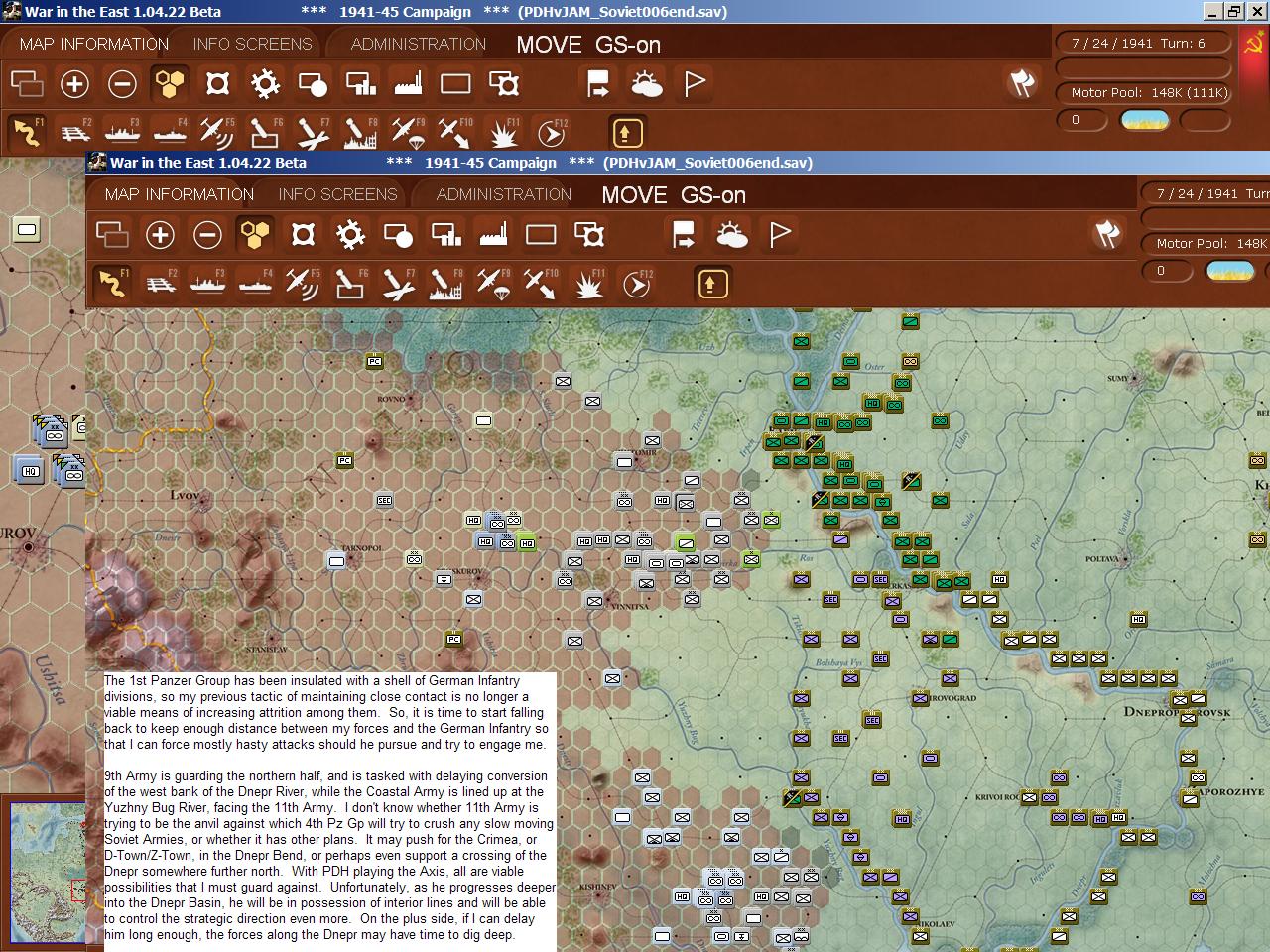The height and width of the screenshot is (952, 1270).
Task: Click the DNEPROPETROVSK city label on the map
Action: (1178, 711)
